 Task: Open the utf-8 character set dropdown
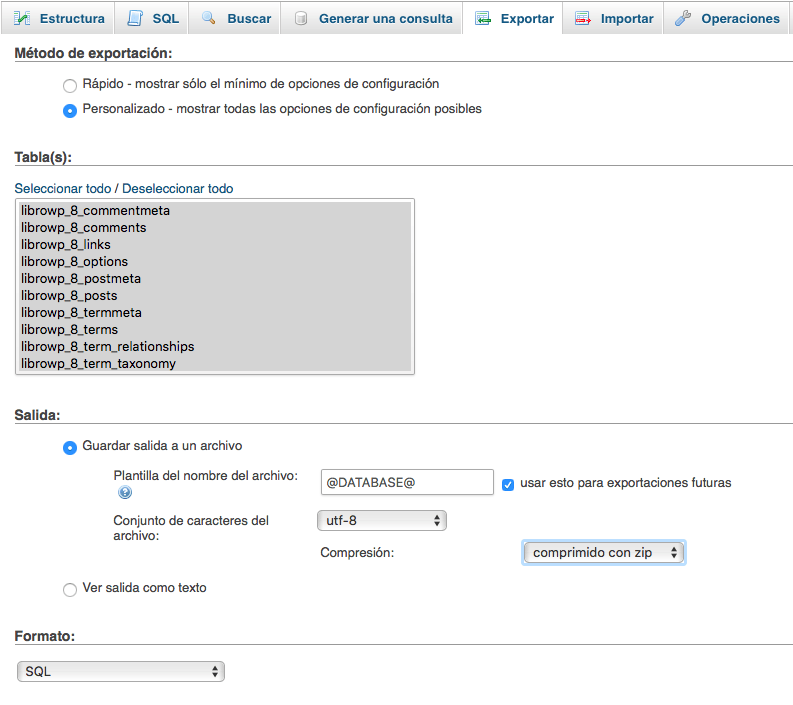point(381,521)
